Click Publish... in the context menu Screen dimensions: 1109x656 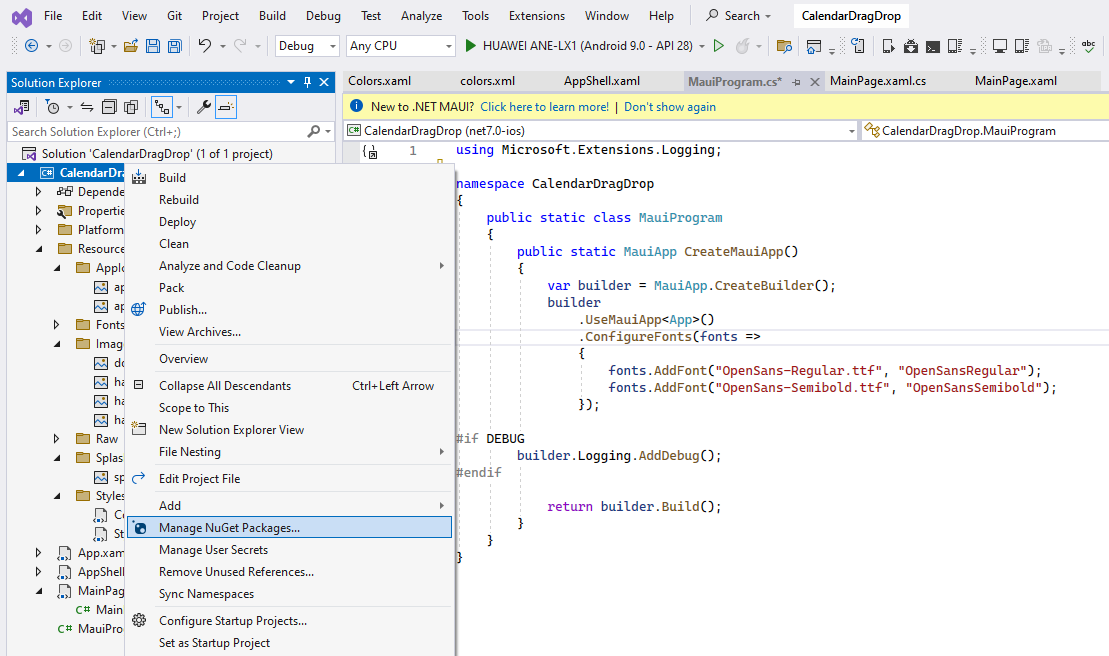[x=289, y=310]
